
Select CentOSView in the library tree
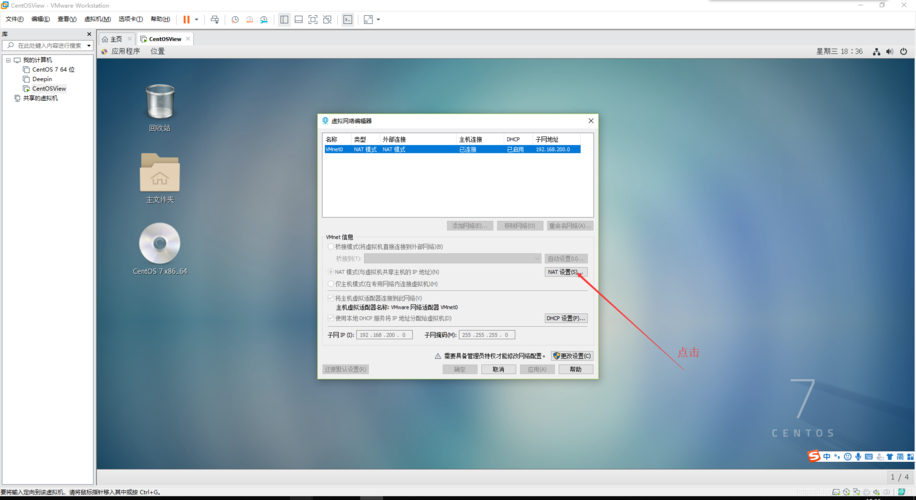(49, 89)
